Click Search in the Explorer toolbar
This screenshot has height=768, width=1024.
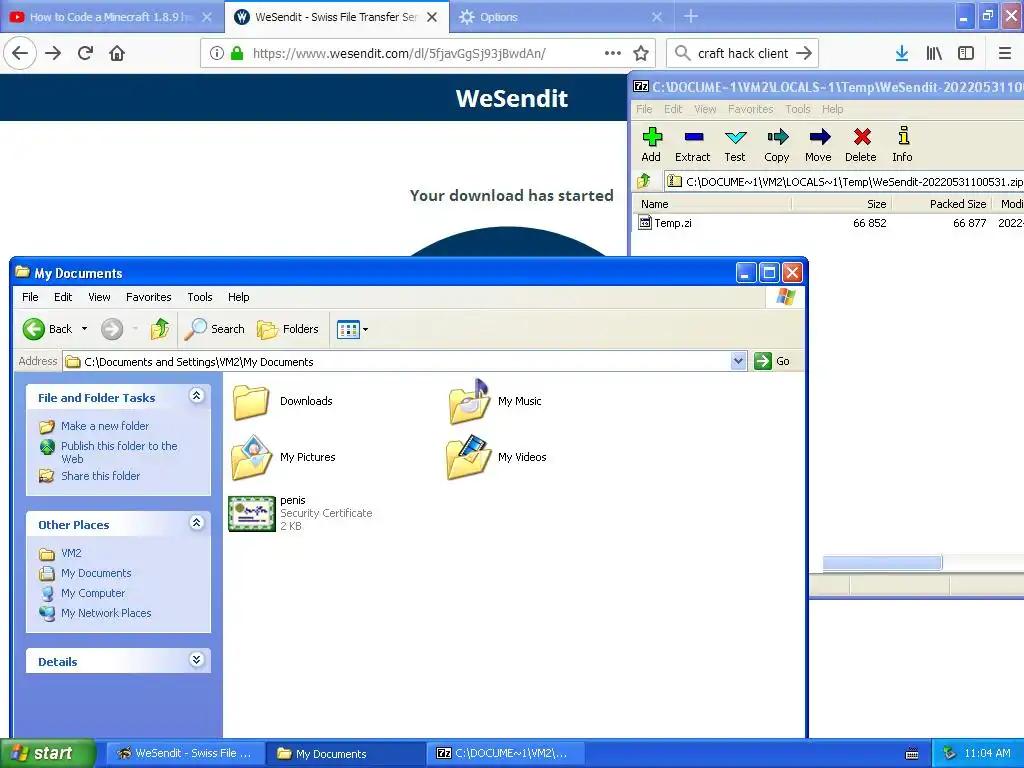pyautogui.click(x=215, y=328)
